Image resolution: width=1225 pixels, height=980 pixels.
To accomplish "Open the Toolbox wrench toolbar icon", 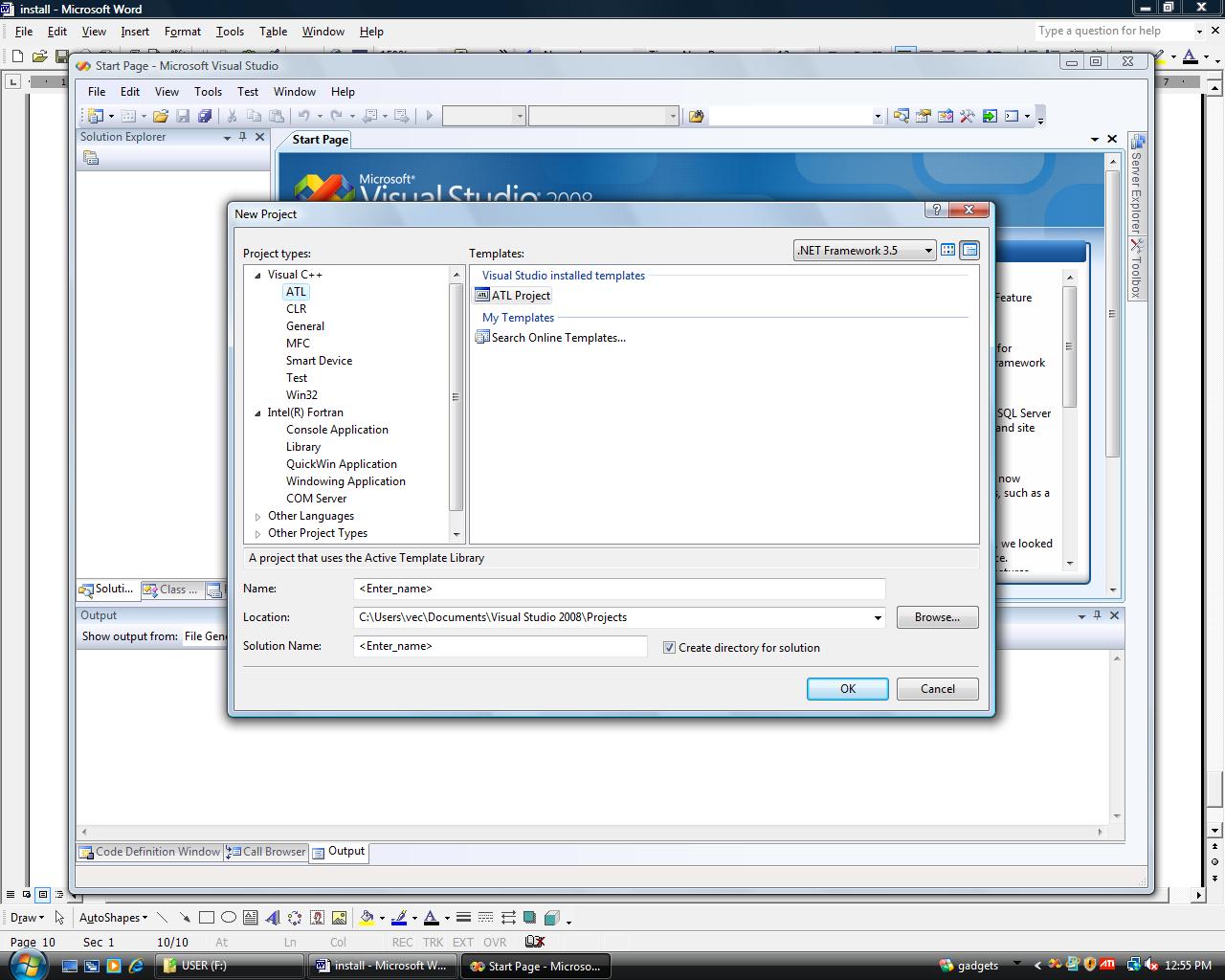I will [968, 116].
